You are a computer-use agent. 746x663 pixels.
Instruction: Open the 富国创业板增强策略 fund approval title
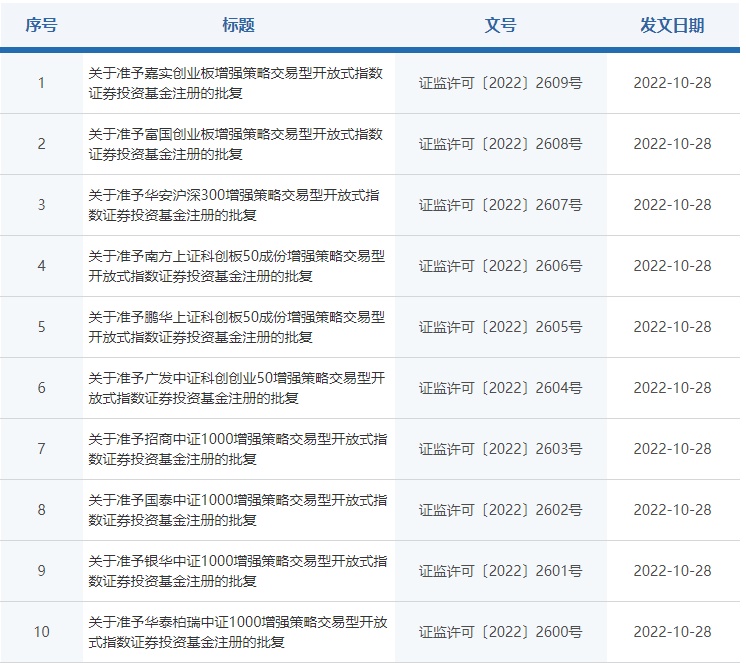pos(236,144)
